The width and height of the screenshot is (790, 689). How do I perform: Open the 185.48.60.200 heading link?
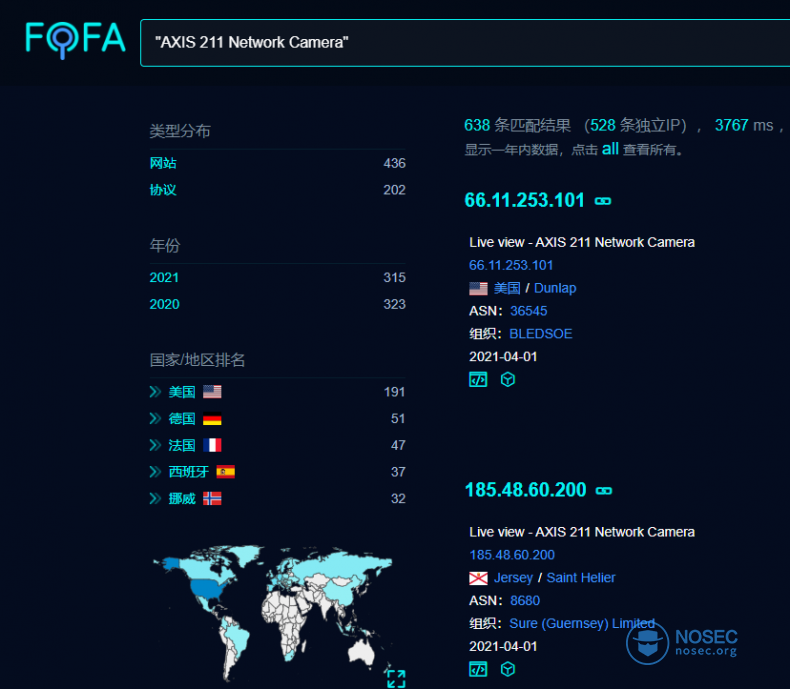tap(525, 490)
